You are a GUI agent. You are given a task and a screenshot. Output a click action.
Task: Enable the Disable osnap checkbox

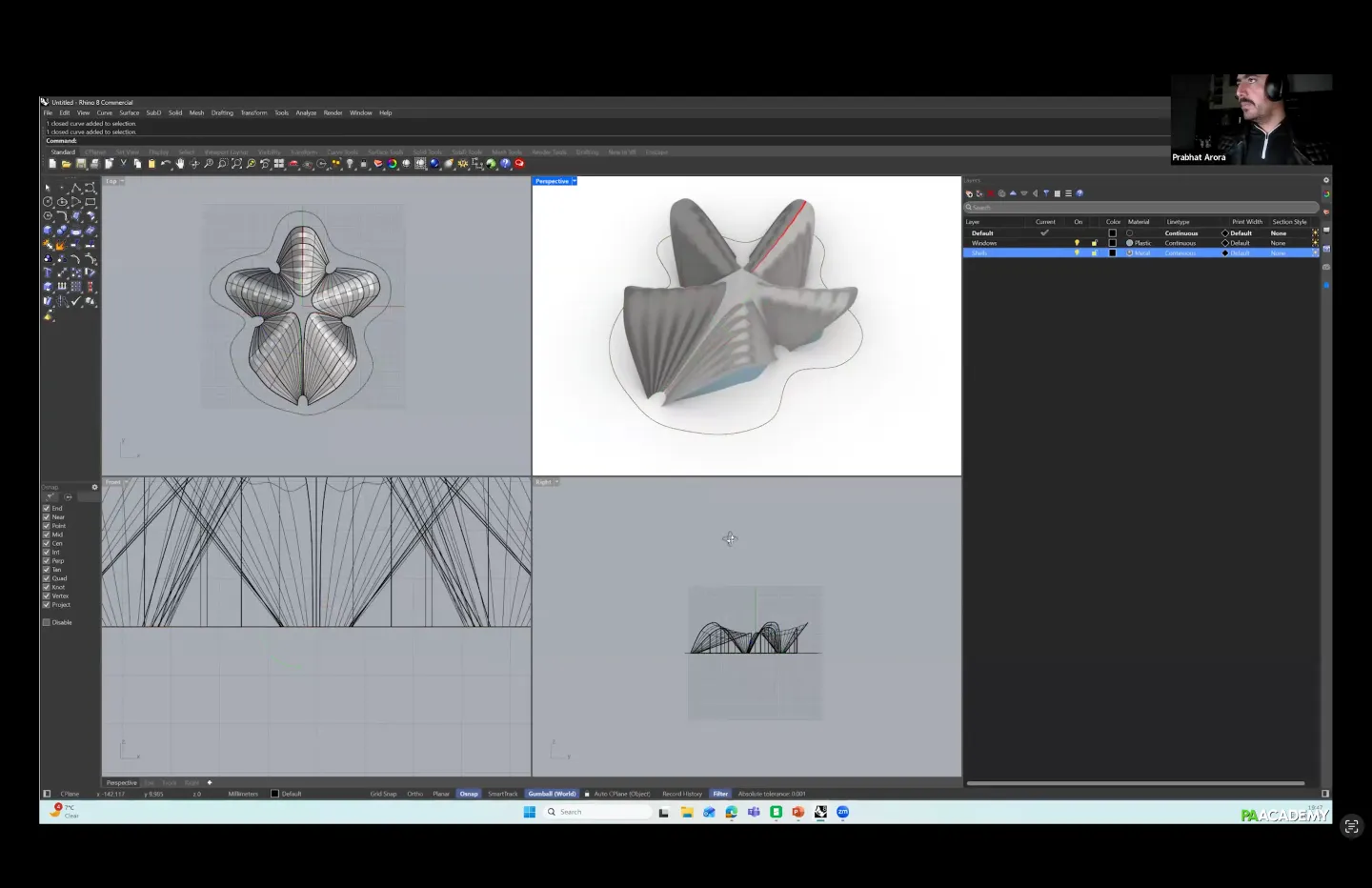click(x=47, y=622)
